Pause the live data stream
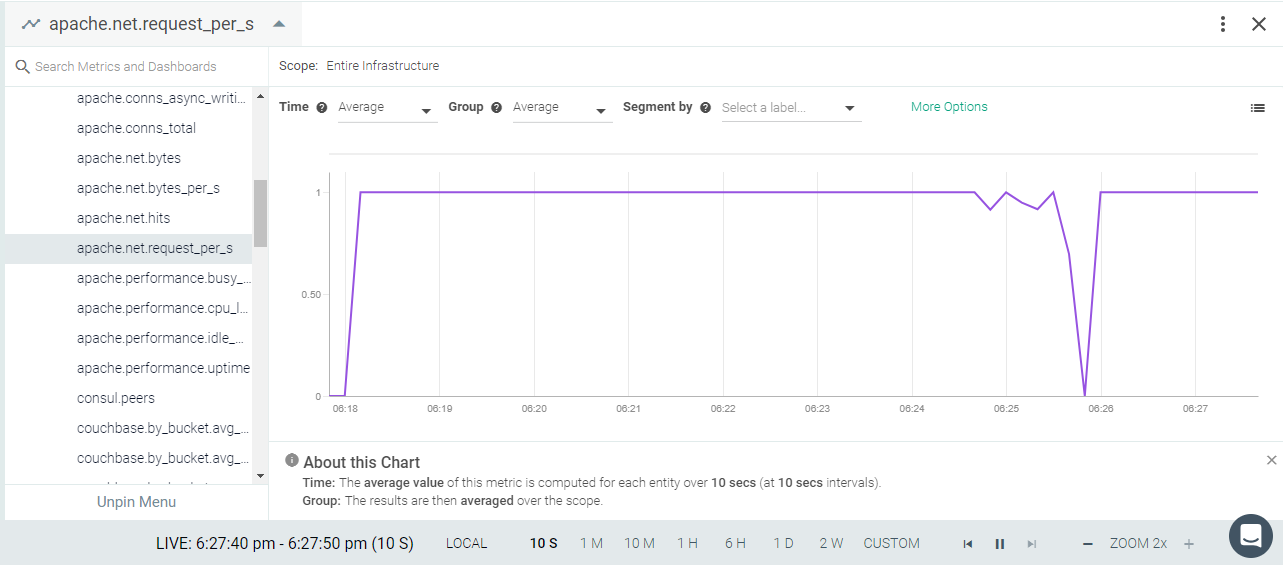This screenshot has width=1283, height=565. (1000, 544)
